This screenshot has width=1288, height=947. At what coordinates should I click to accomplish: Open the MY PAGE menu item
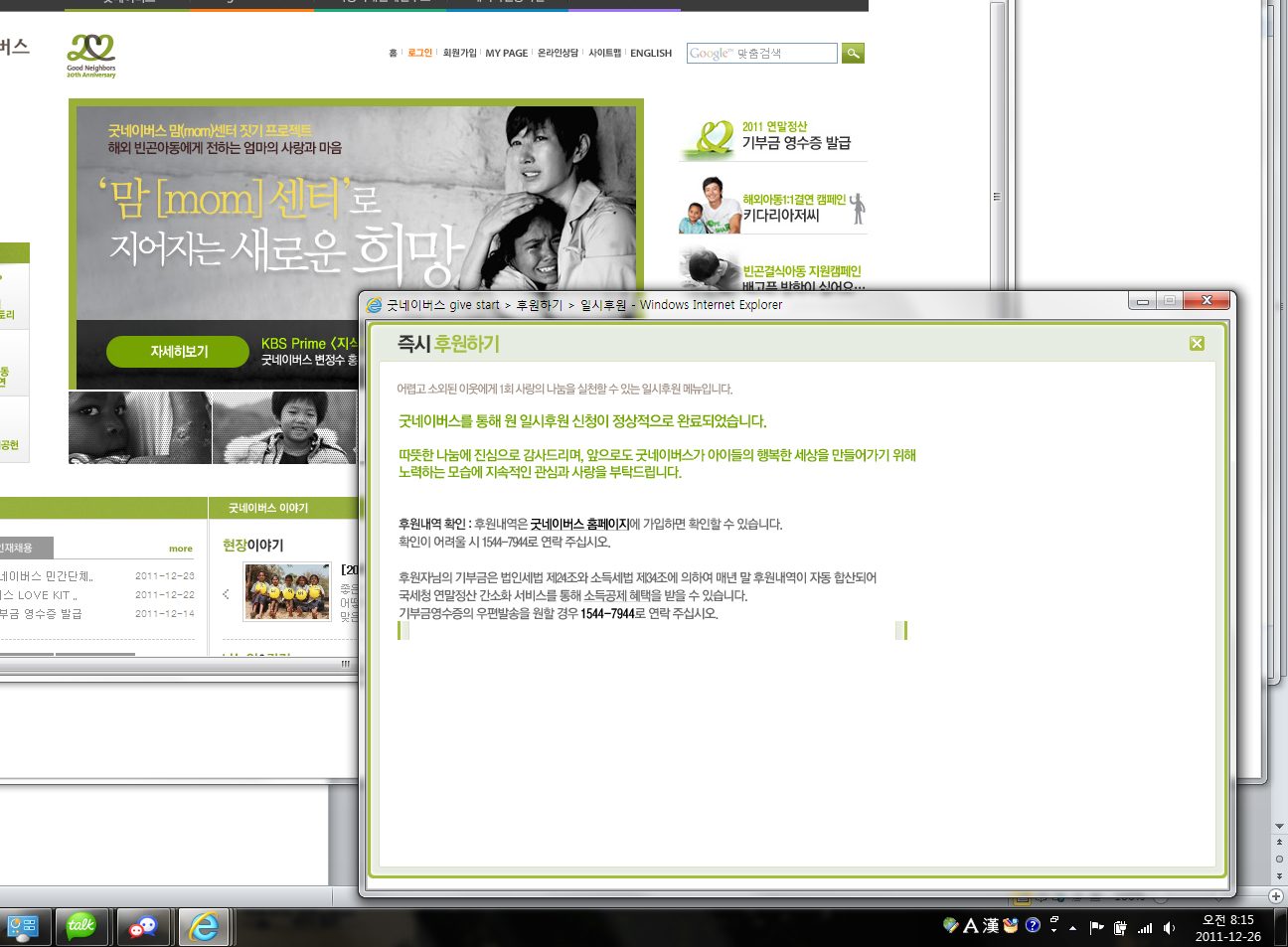[x=507, y=54]
